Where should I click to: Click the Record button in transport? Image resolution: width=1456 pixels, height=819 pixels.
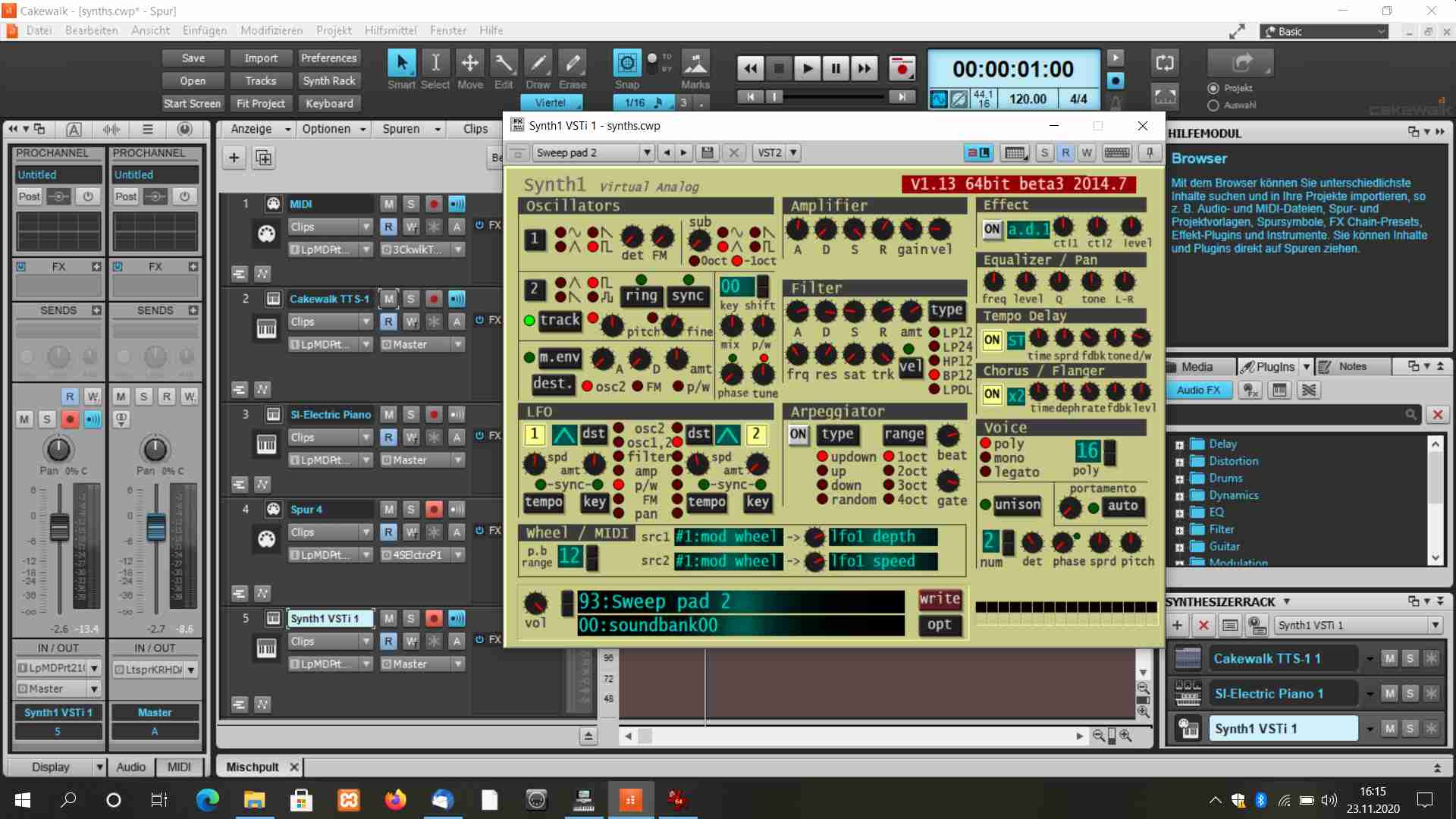pos(902,69)
